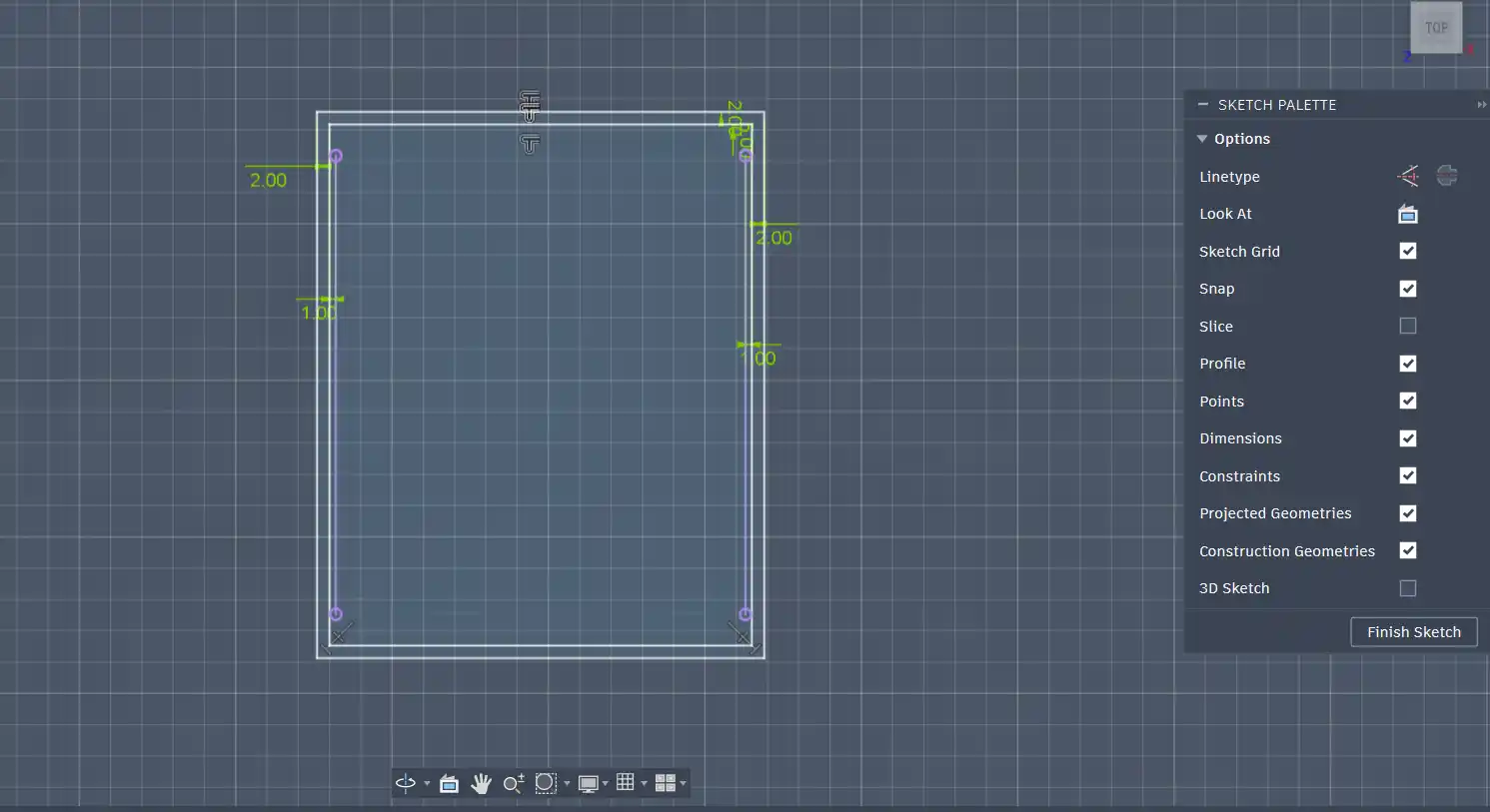Toggle Linetype construction icon in Sketch Palette
Screen dimensions: 1490x812
[1408, 177]
